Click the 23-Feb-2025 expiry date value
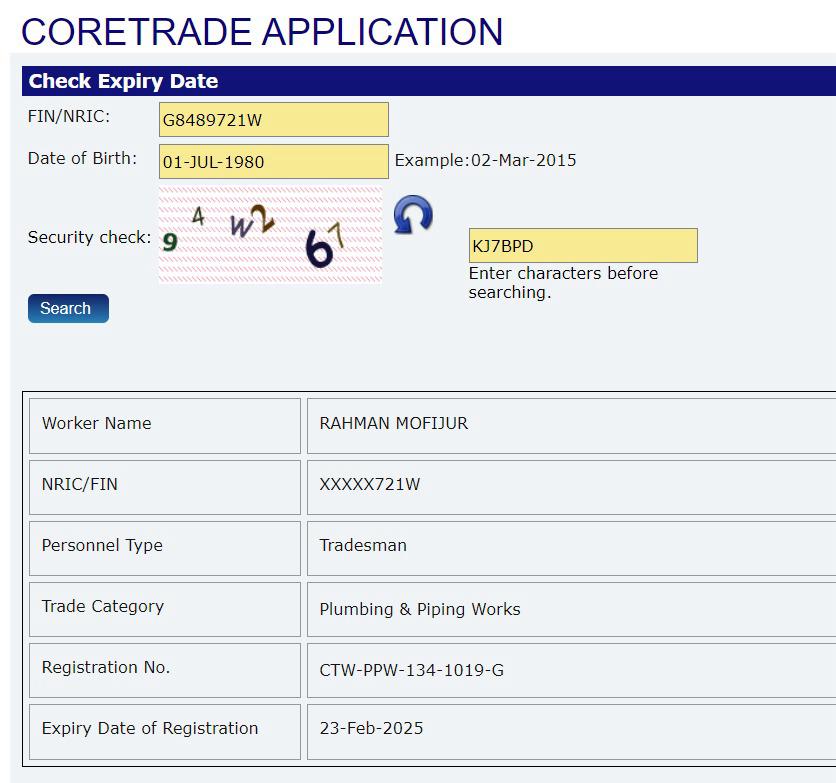The image size is (836, 783). [x=371, y=729]
